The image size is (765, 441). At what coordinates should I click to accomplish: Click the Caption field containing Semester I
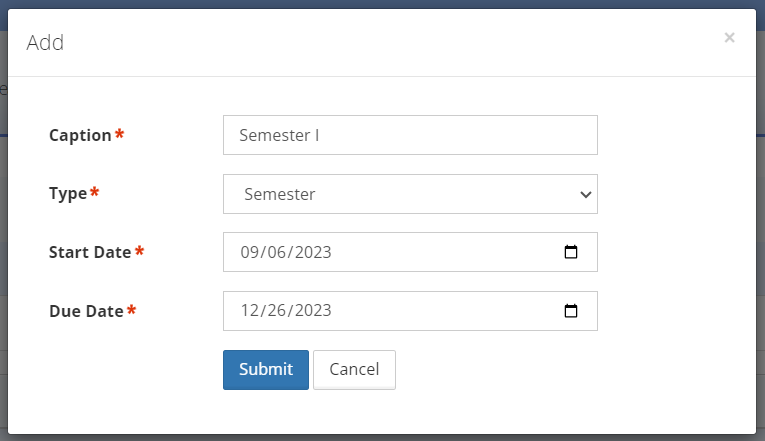point(410,135)
